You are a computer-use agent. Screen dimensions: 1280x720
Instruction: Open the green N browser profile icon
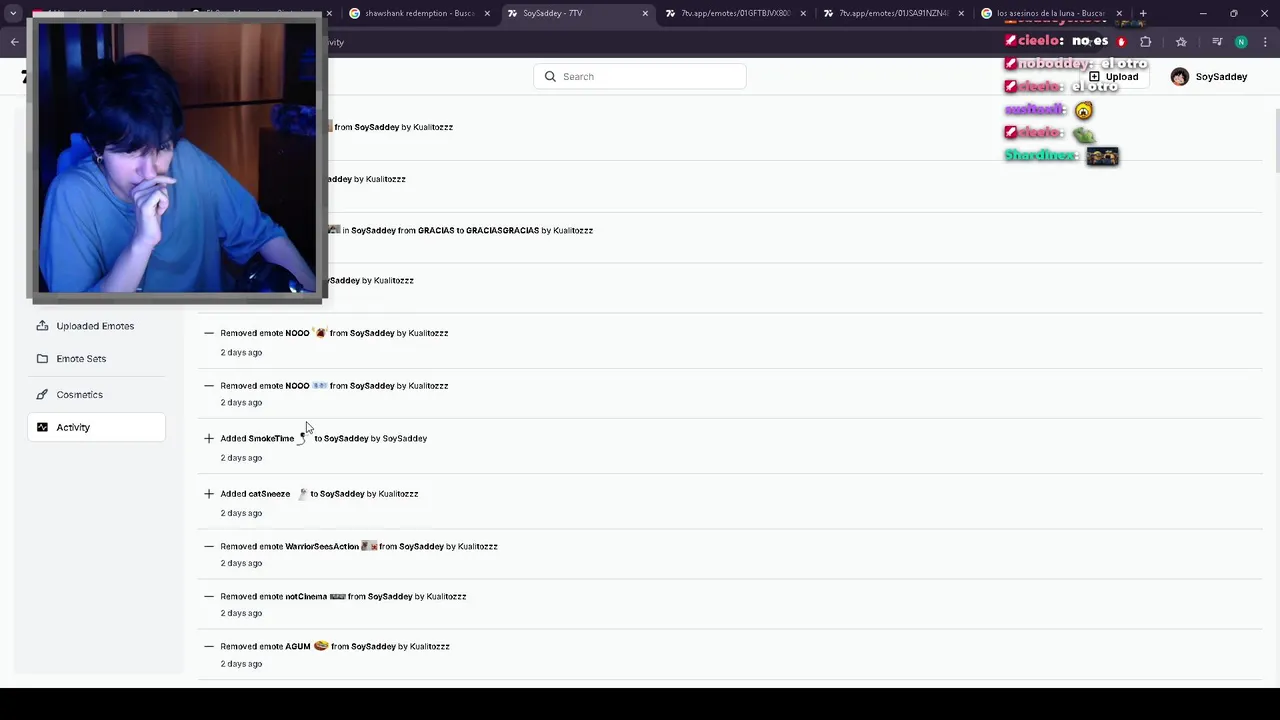pyautogui.click(x=1241, y=42)
